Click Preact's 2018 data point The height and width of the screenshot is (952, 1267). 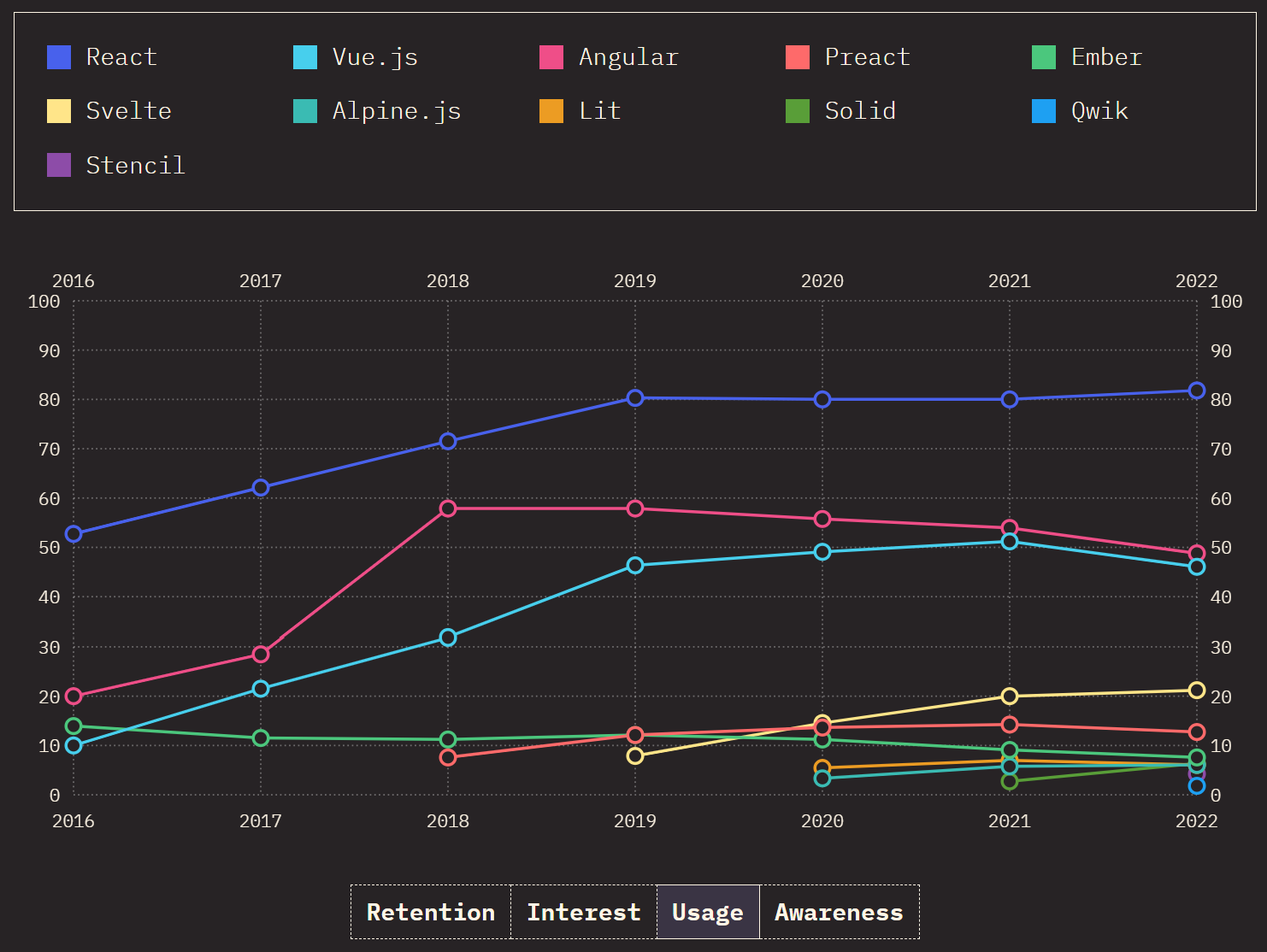pos(448,758)
